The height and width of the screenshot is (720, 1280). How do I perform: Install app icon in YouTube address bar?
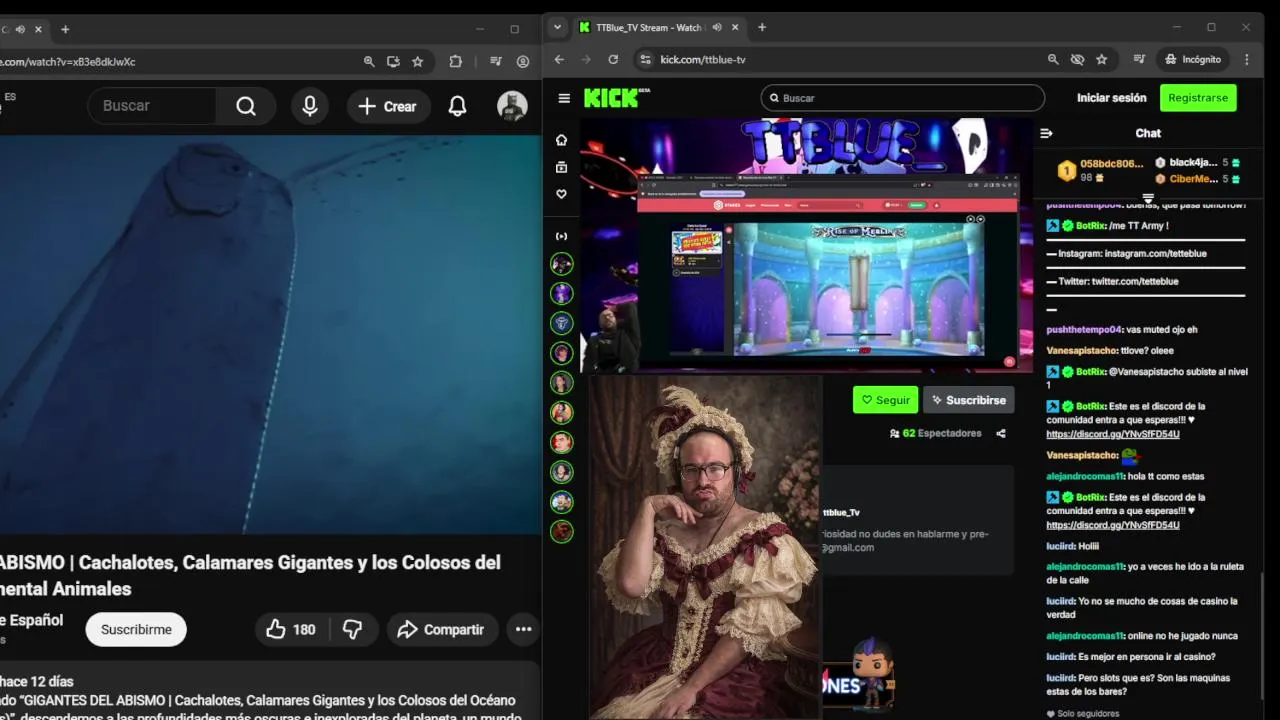point(393,61)
